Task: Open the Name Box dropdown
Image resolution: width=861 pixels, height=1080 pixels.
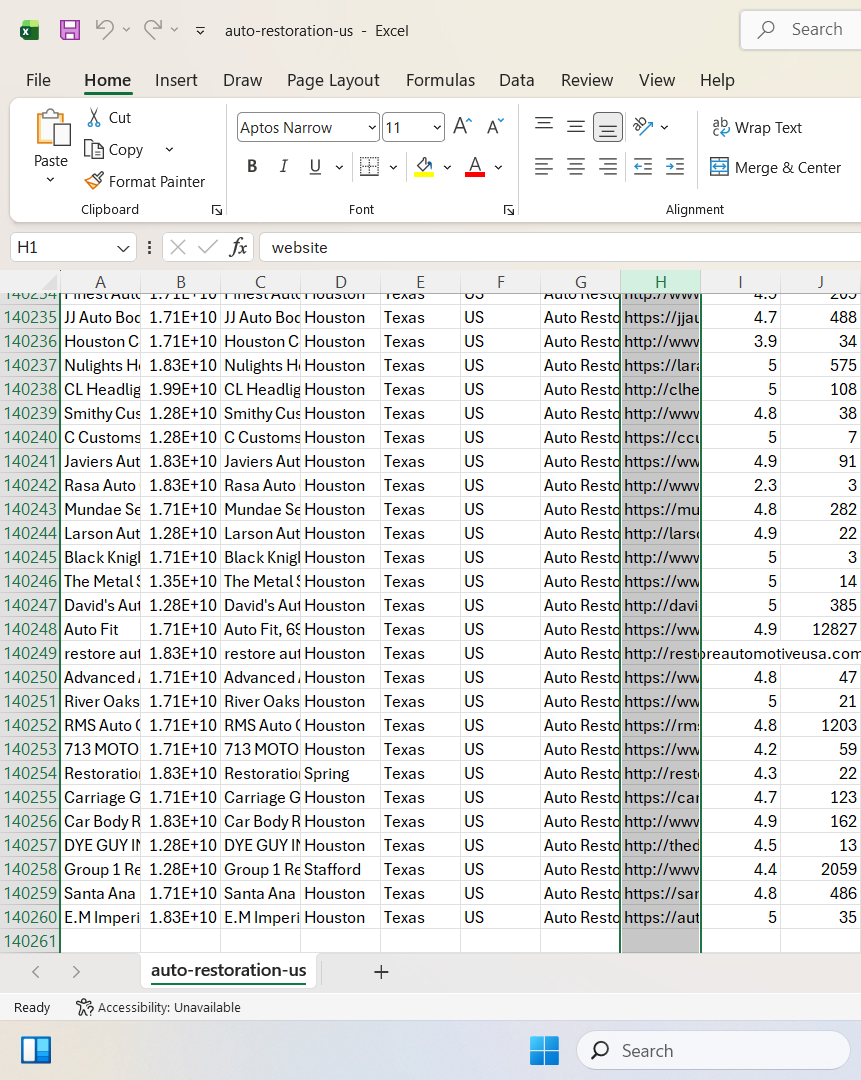Action: coord(123,248)
